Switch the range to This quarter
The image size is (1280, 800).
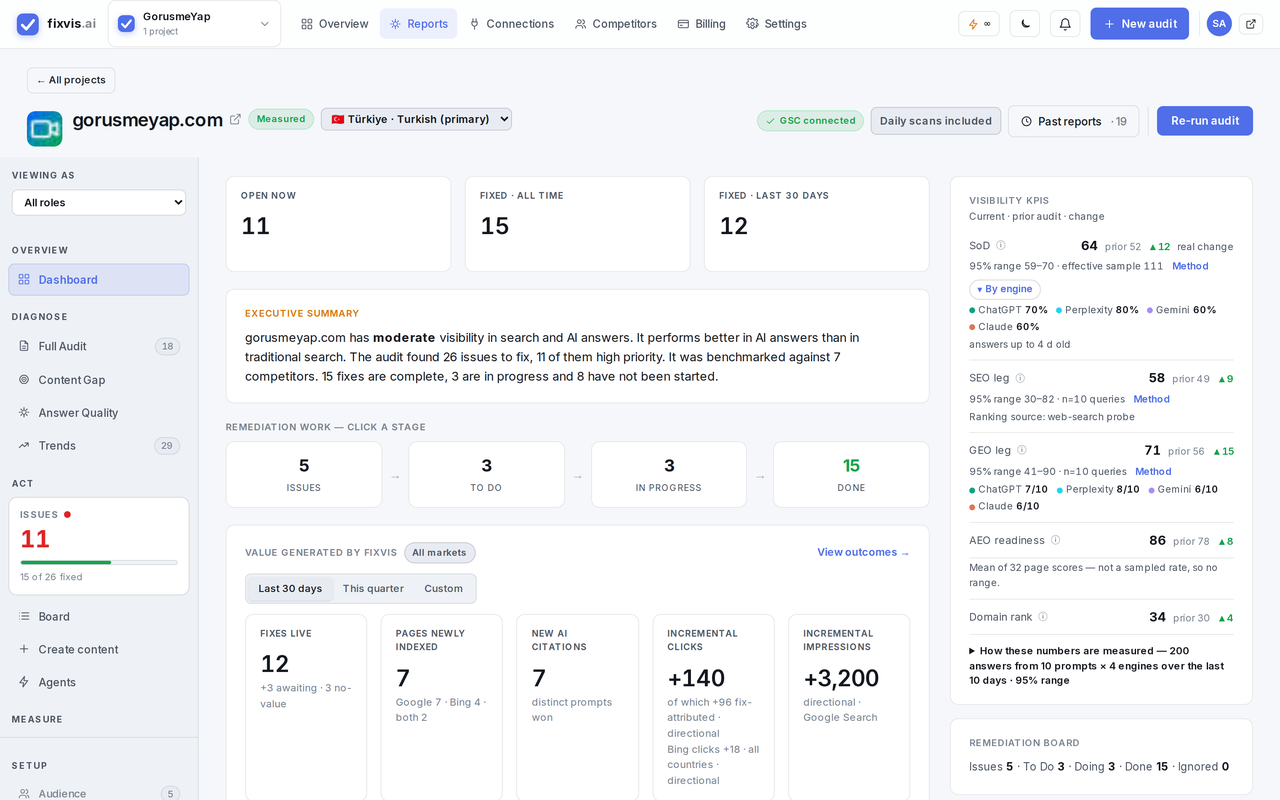(x=373, y=589)
